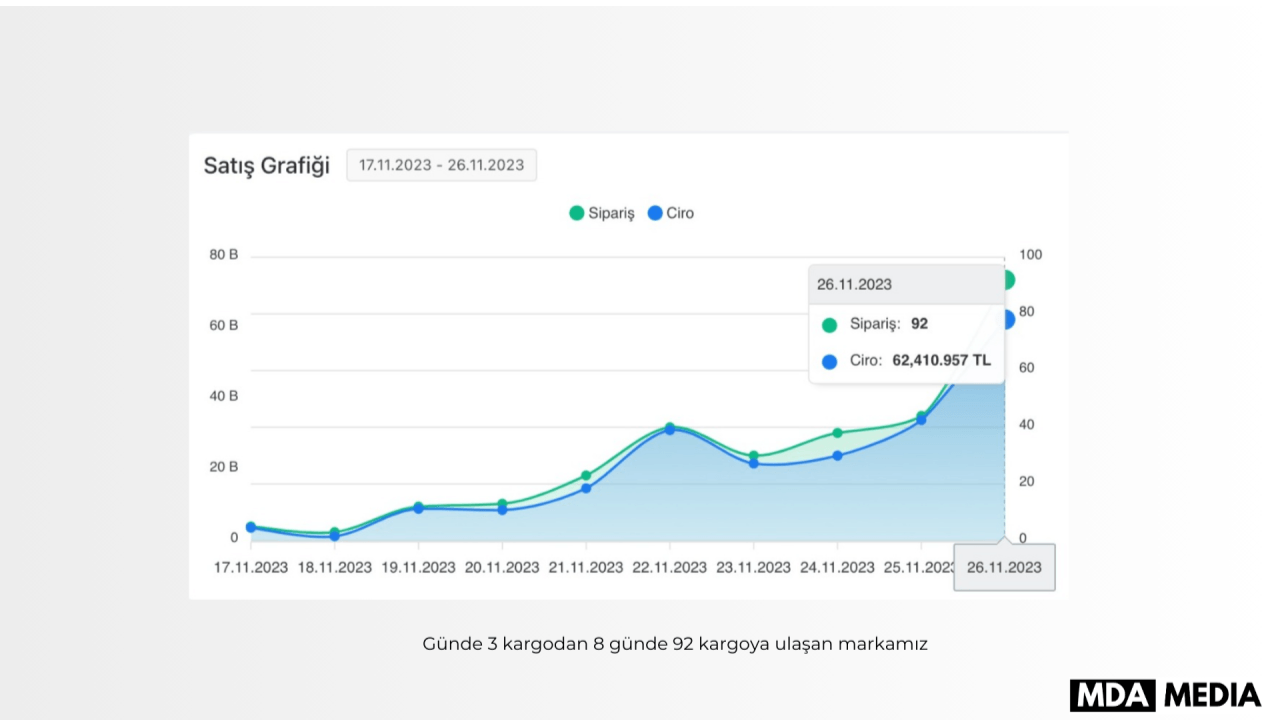The image size is (1280, 720).
Task: Click the MDA MEDIA logo
Action: (1165, 694)
